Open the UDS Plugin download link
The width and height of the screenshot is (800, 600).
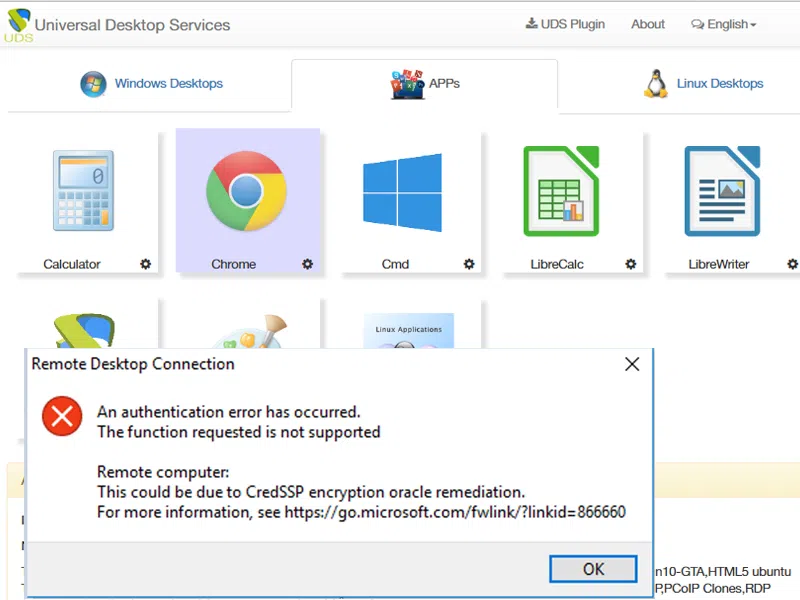tap(565, 24)
